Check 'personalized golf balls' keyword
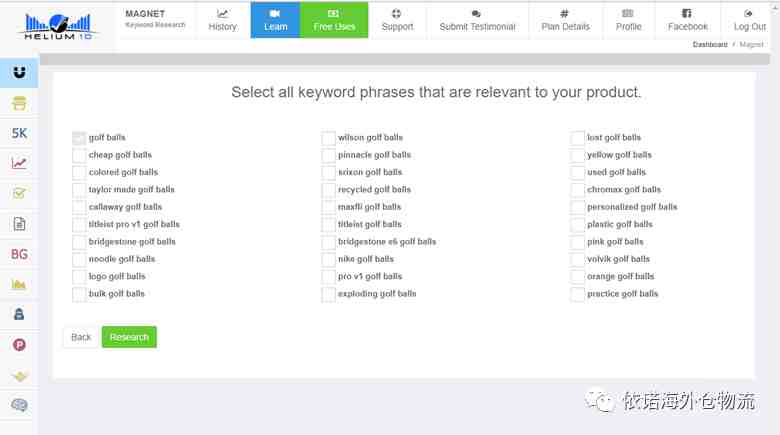This screenshot has height=435, width=780. [x=578, y=208]
